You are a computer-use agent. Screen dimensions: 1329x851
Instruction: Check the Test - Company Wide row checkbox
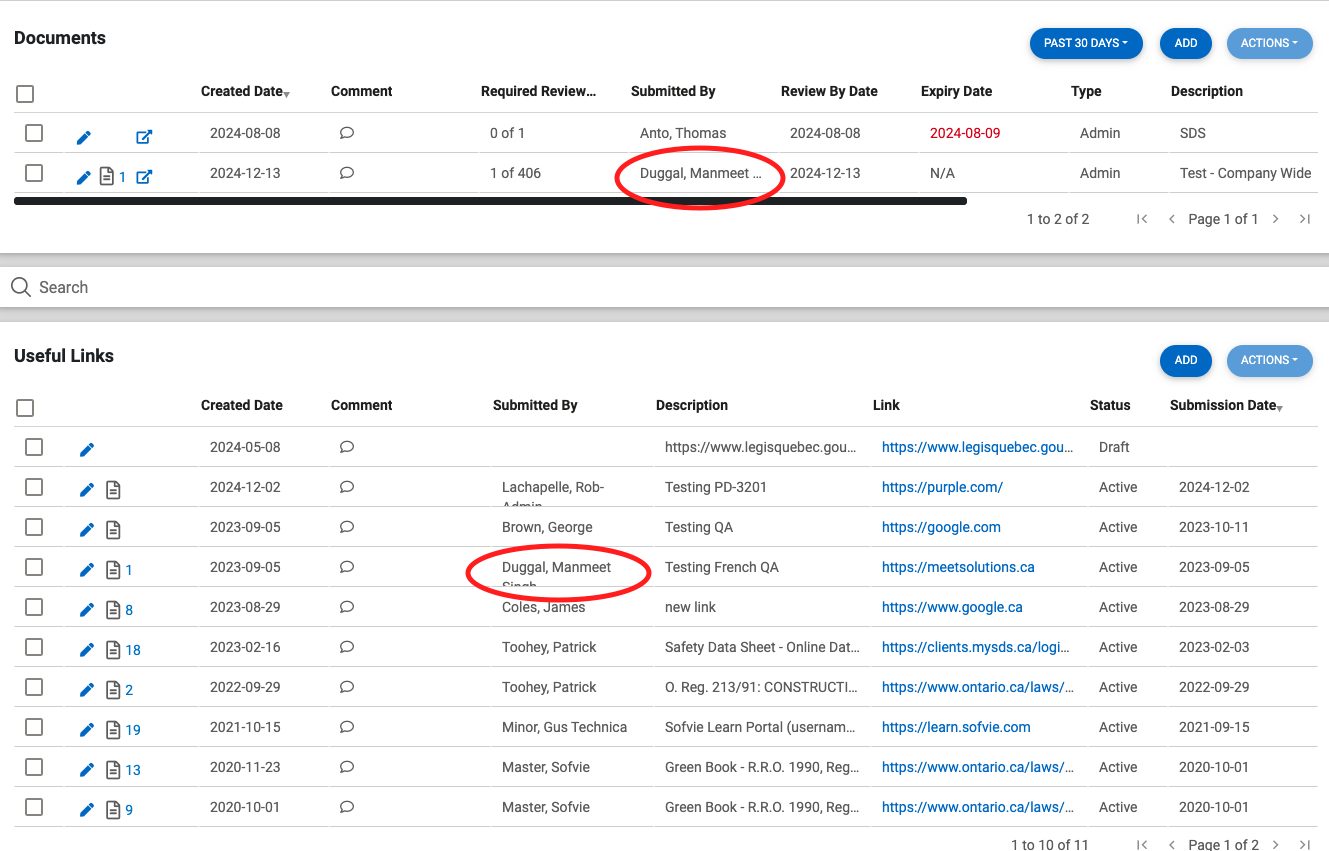tap(34, 173)
